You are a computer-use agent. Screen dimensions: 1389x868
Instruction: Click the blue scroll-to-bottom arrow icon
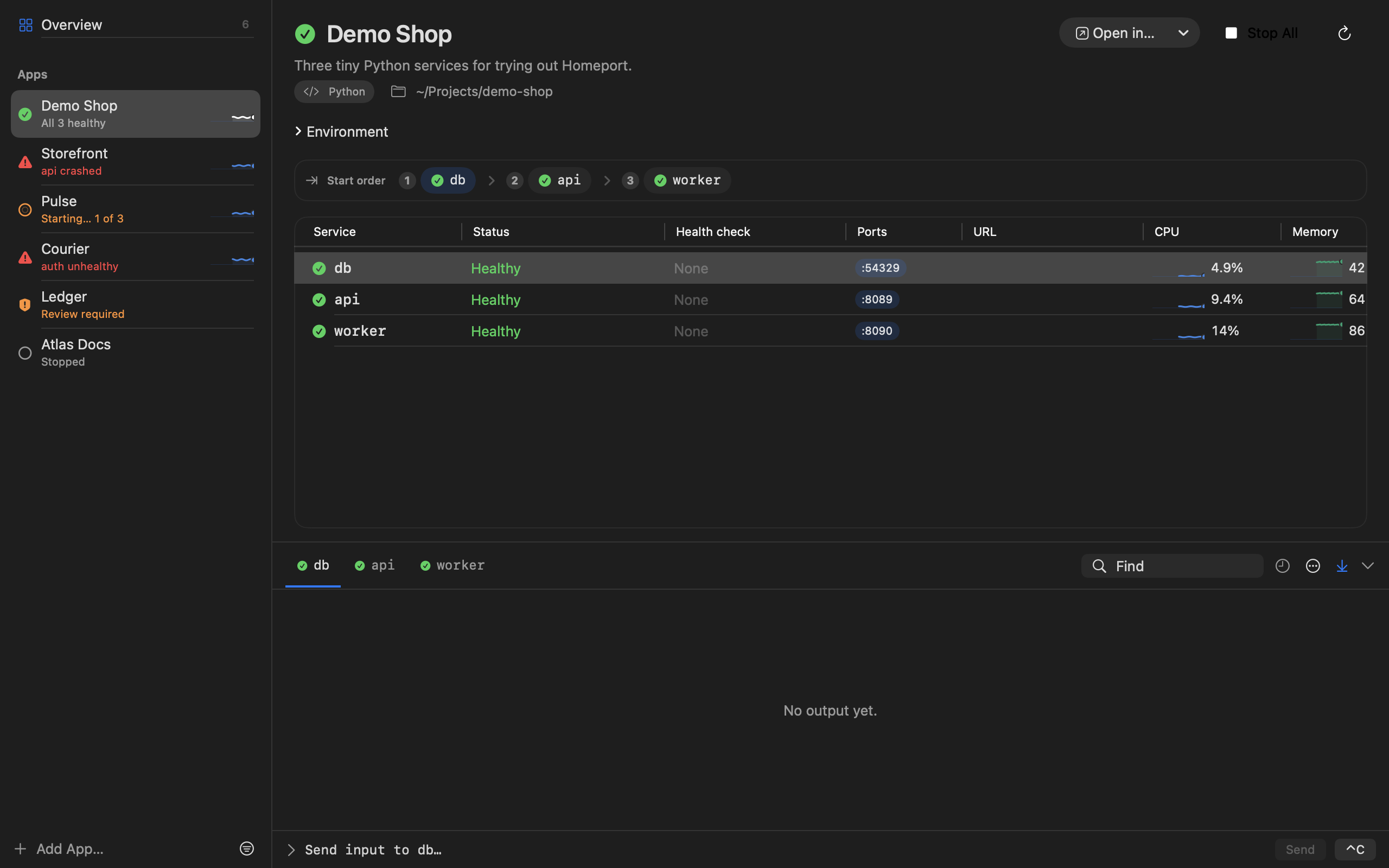[1342, 566]
